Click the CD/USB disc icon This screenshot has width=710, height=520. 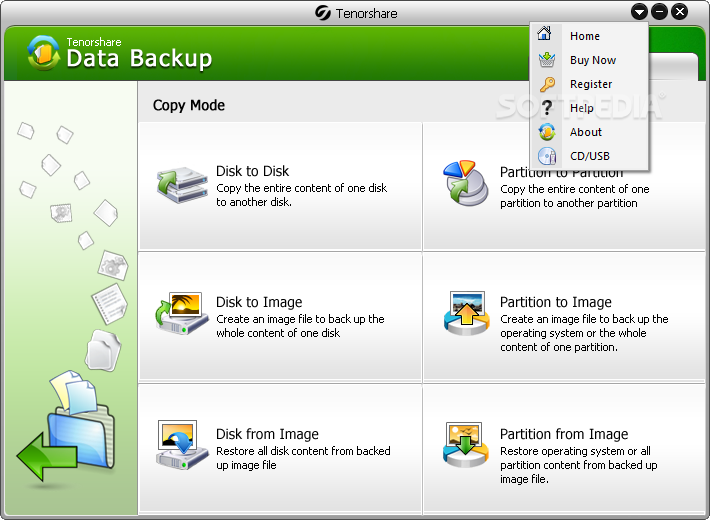pos(547,156)
